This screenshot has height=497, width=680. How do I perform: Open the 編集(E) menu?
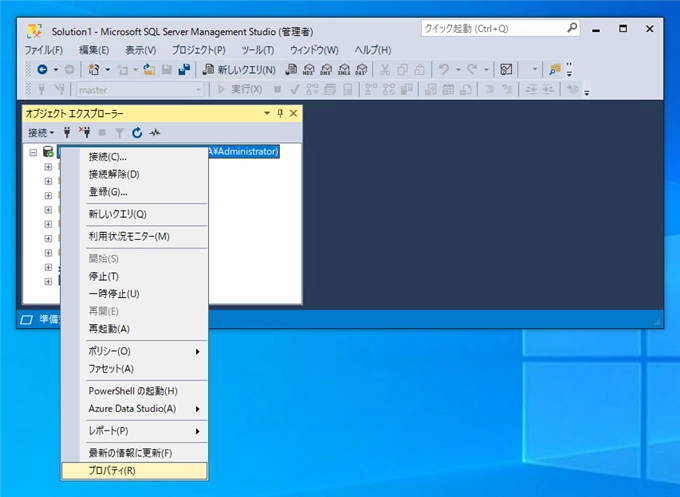coord(94,50)
